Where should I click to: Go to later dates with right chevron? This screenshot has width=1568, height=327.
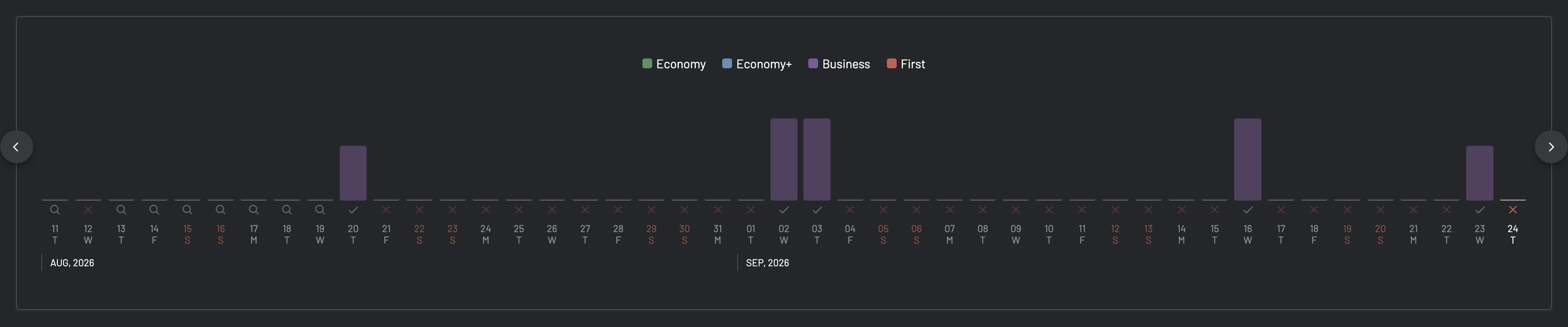(x=1551, y=146)
